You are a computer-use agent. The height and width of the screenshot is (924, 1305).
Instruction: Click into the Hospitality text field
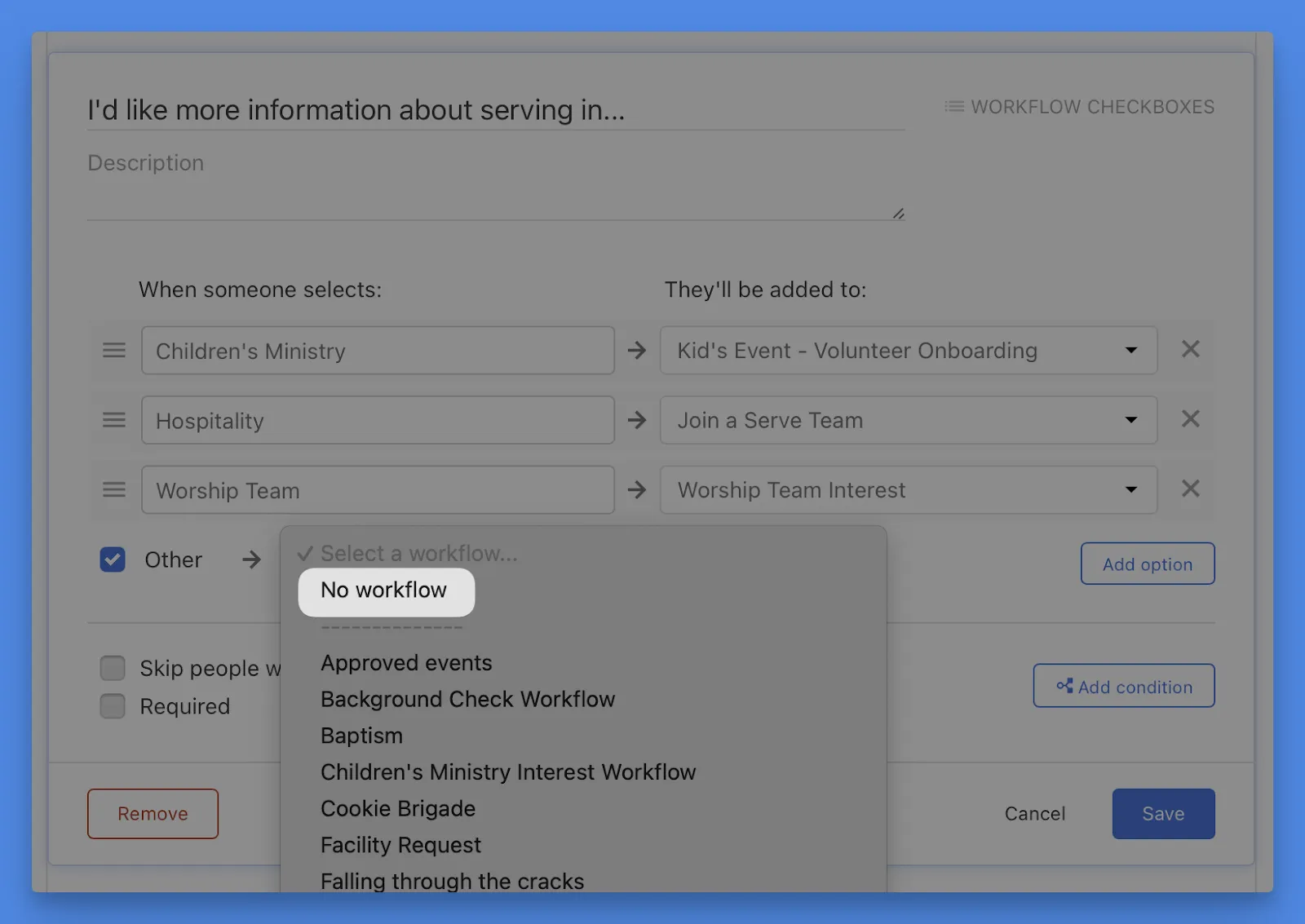point(378,421)
